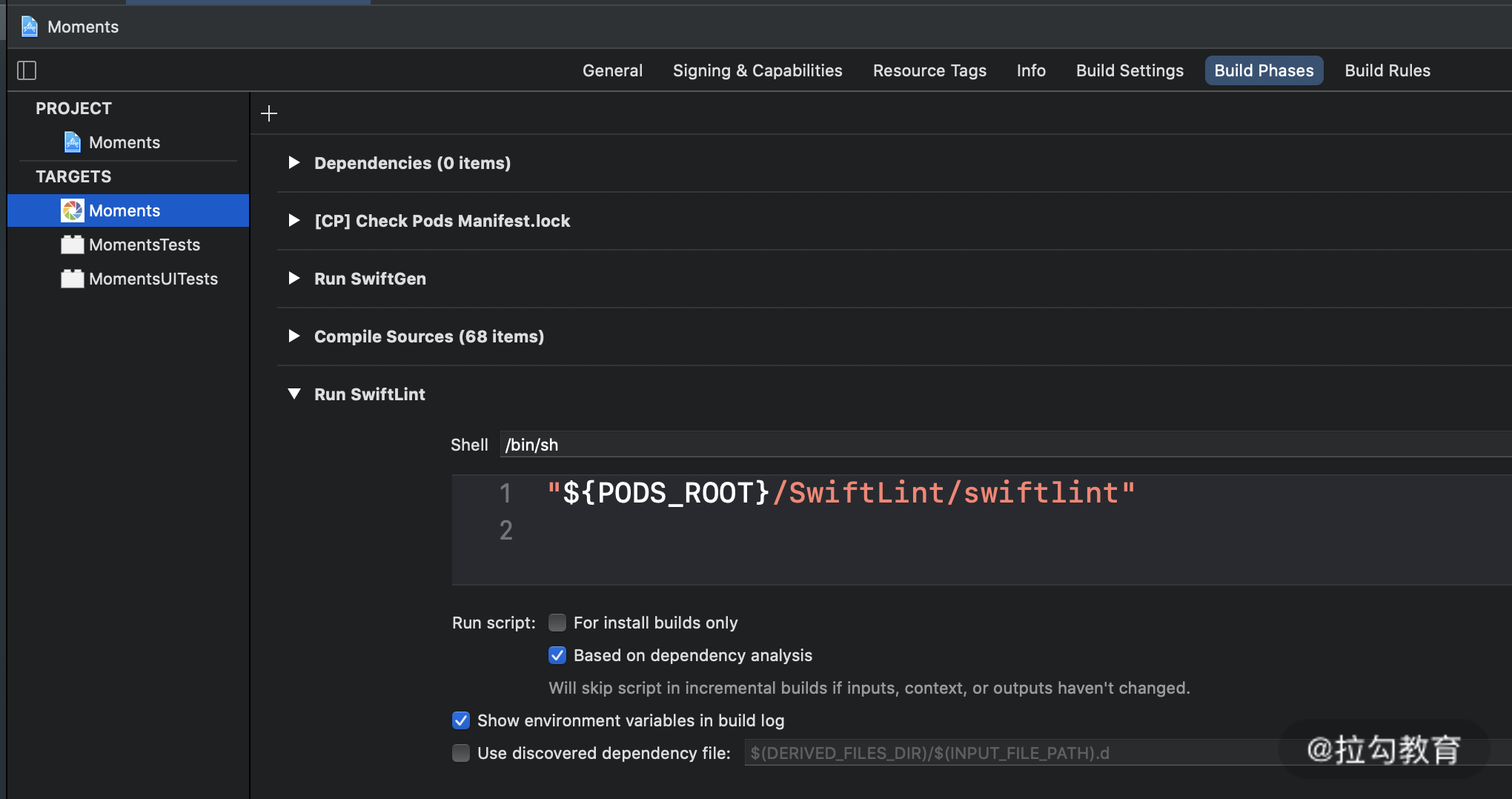Expand the Check Pods Manifest.lock phase
This screenshot has height=799, width=1512.
(x=294, y=220)
